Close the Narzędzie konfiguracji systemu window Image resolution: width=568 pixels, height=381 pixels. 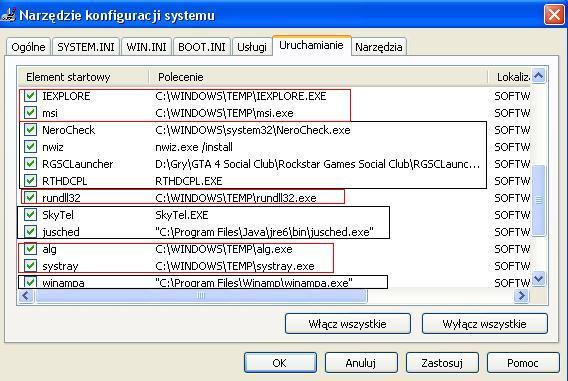pyautogui.click(x=554, y=15)
